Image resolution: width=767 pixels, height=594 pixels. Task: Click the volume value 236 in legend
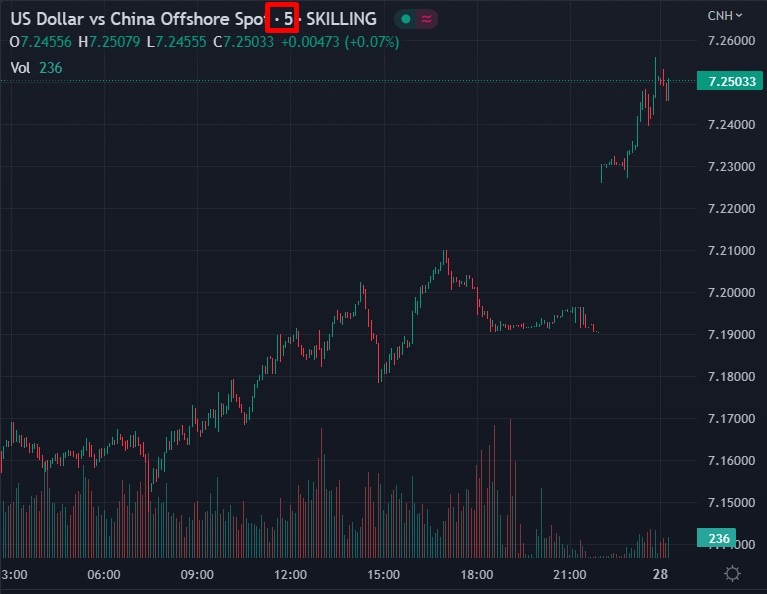(50, 68)
